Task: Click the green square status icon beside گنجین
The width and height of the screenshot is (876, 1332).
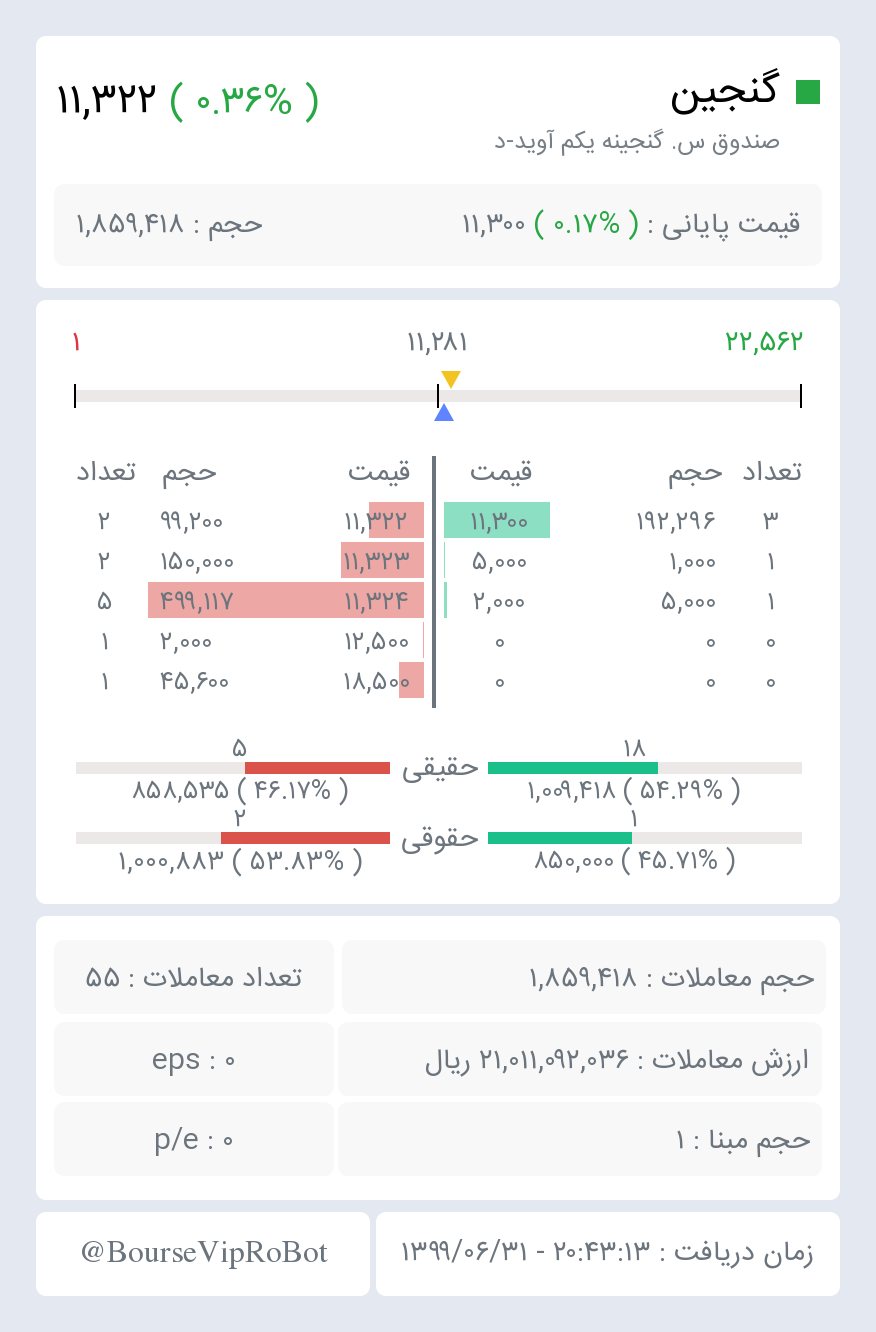Action: coord(808,92)
